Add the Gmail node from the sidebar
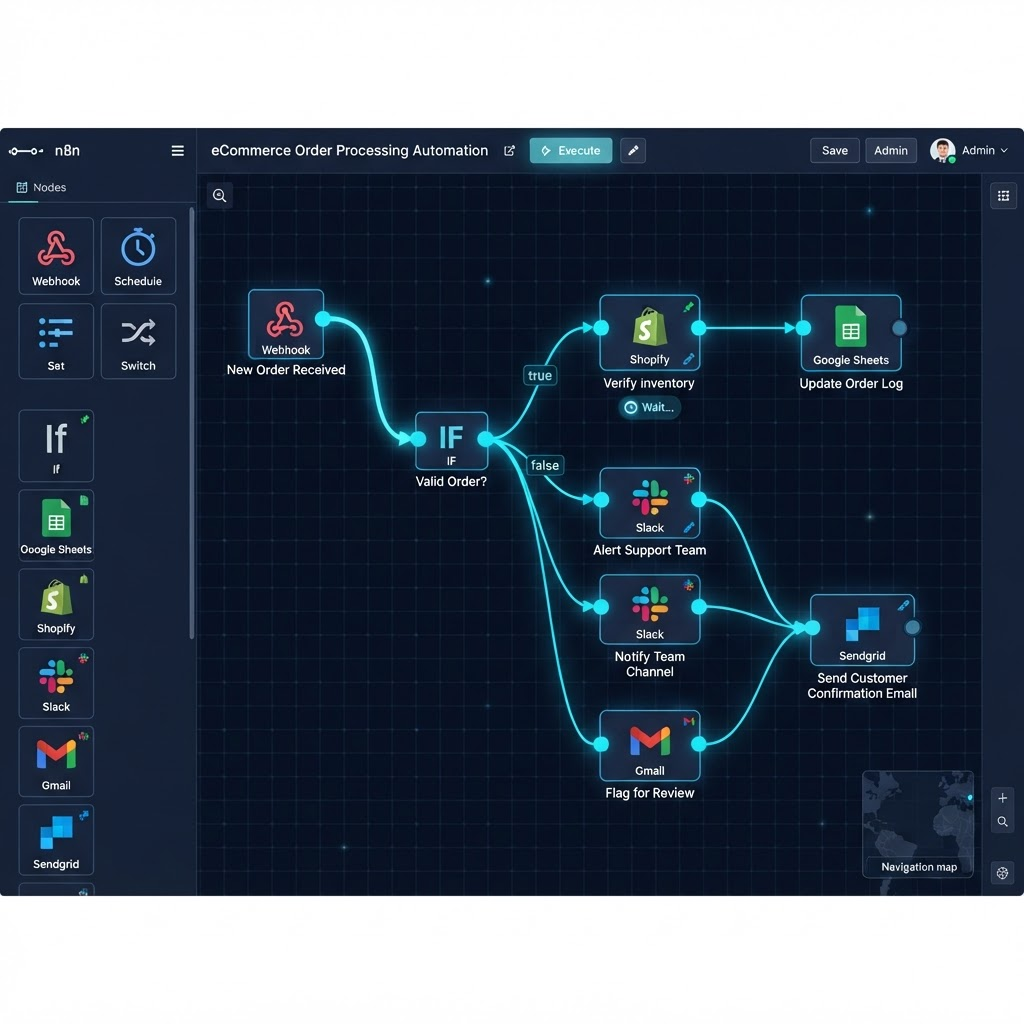 pyautogui.click(x=56, y=761)
